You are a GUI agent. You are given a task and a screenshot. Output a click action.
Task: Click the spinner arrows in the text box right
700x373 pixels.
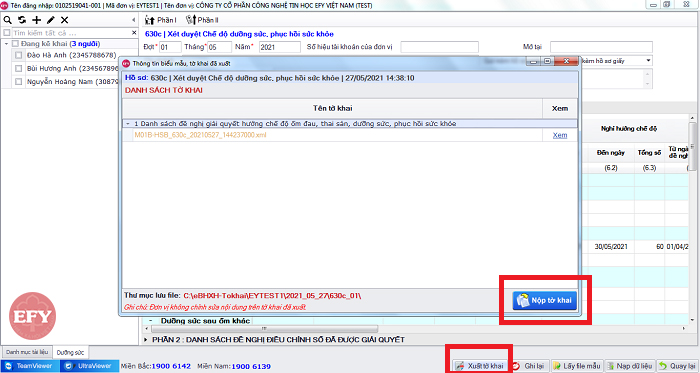point(647,79)
